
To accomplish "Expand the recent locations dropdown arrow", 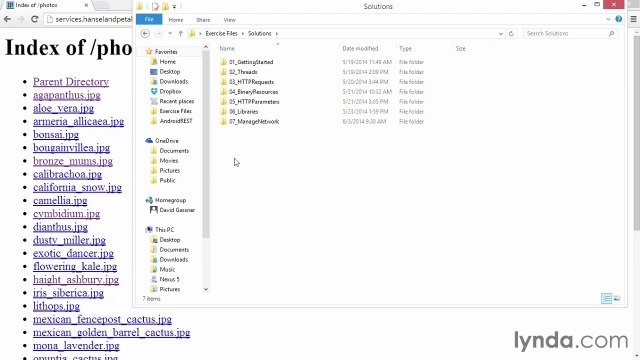I will 170,33.
